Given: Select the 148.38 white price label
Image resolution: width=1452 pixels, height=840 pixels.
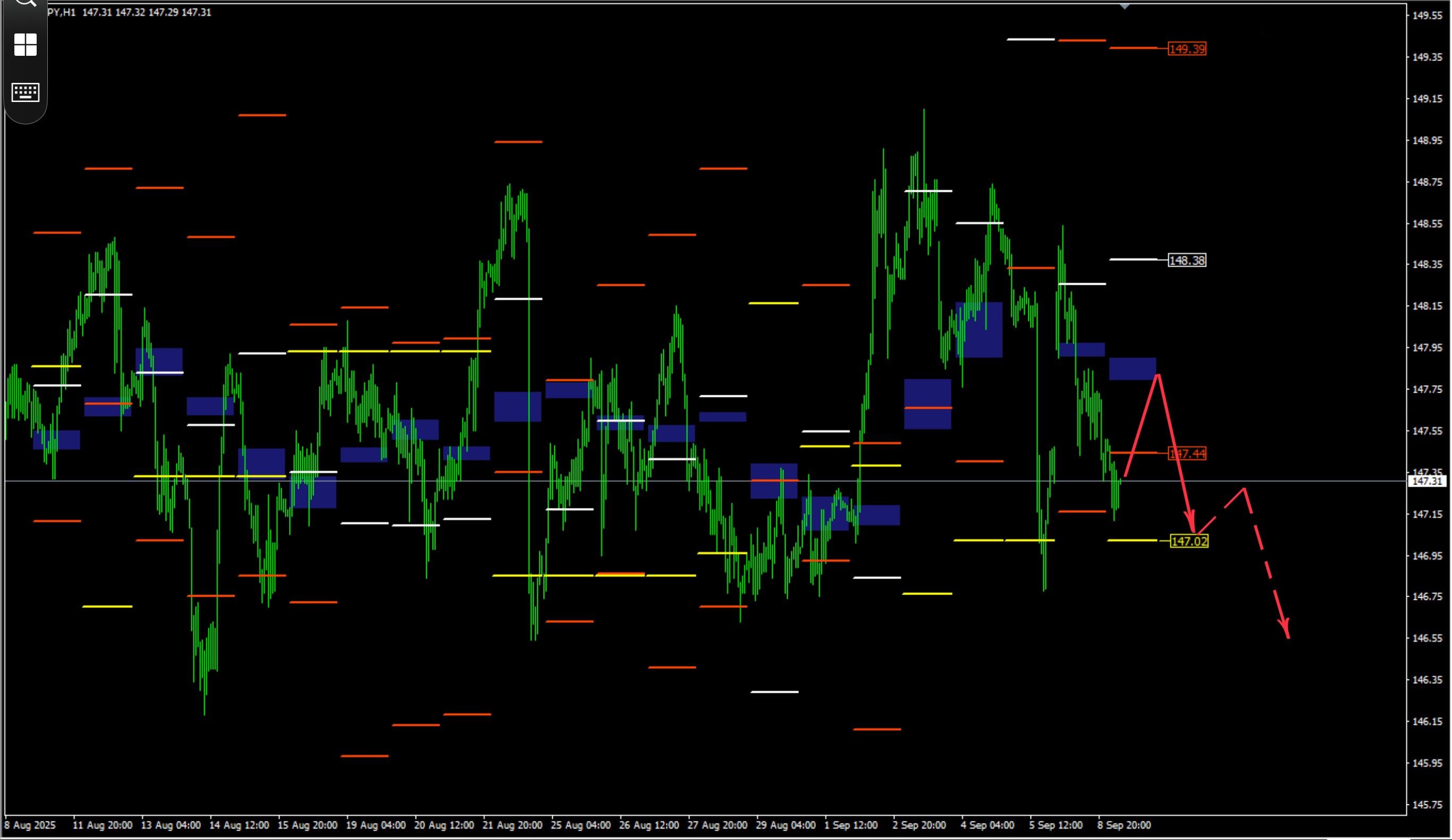Looking at the screenshot, I should pos(1187,260).
